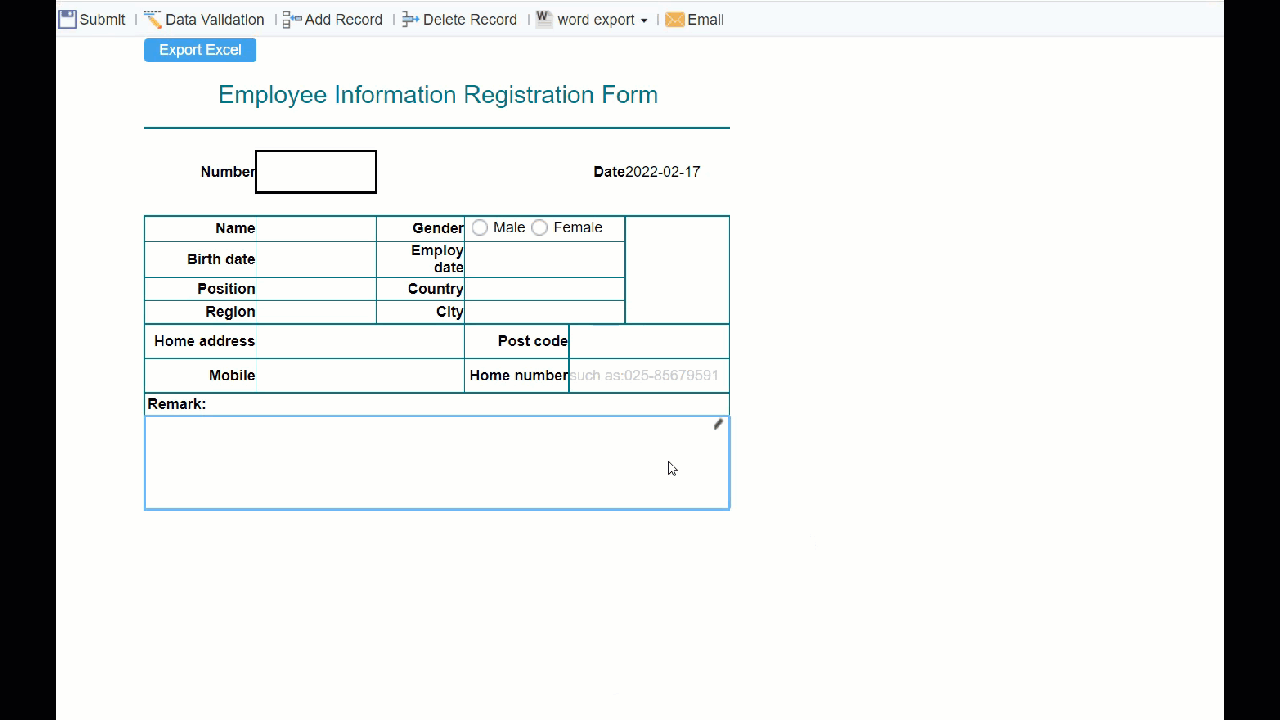1280x720 pixels.
Task: Click the Birth date cell
Action: pos(316,259)
